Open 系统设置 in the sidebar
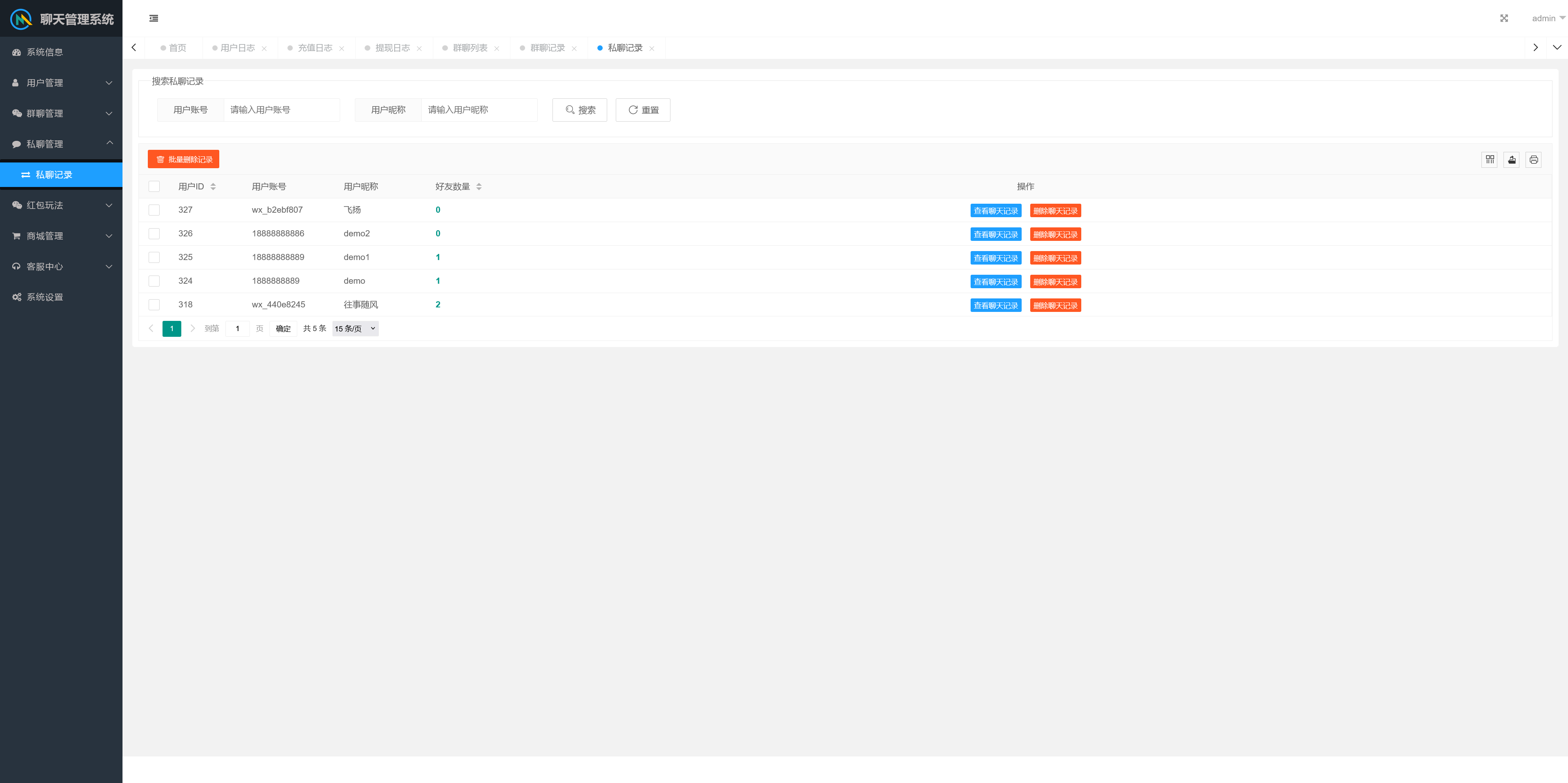1568x783 pixels. pos(45,297)
